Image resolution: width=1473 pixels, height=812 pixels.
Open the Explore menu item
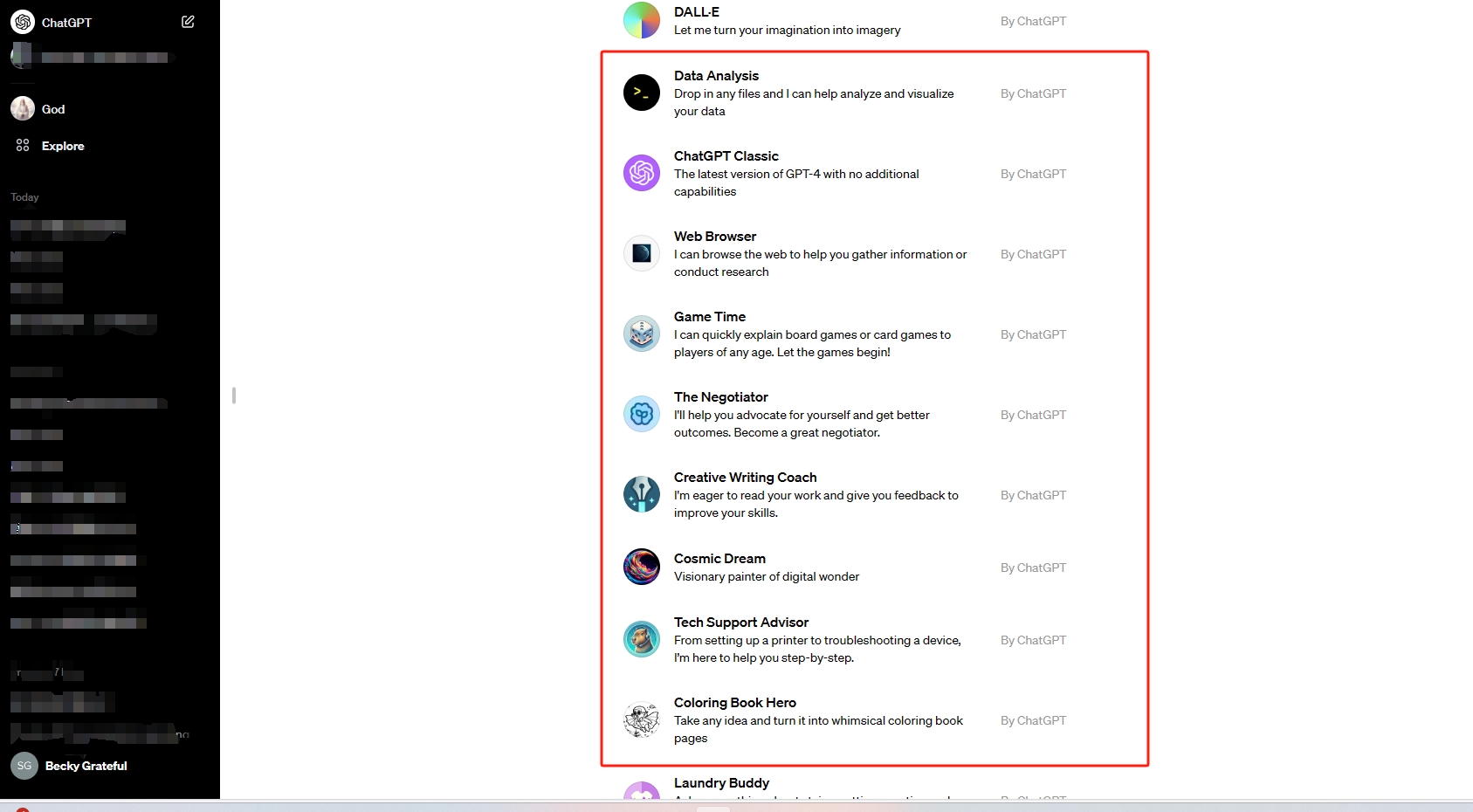[63, 146]
